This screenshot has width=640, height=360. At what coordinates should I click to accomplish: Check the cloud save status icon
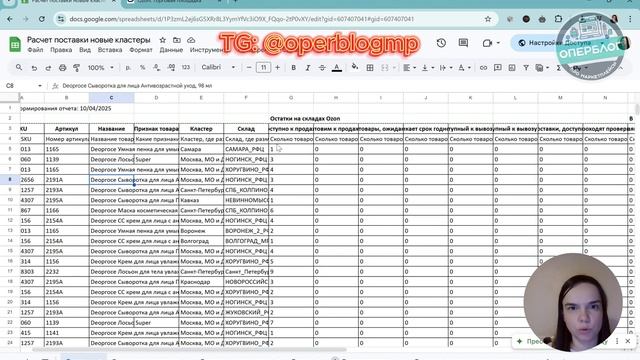tap(191, 40)
